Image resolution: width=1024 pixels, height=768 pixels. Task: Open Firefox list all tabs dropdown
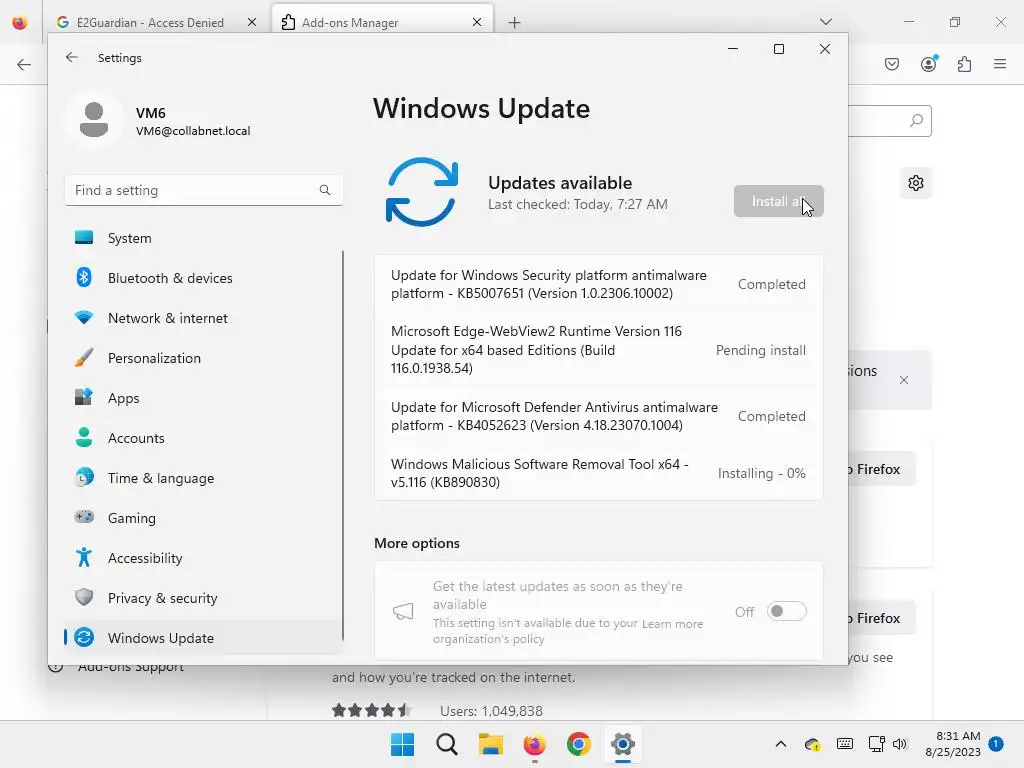(x=825, y=22)
